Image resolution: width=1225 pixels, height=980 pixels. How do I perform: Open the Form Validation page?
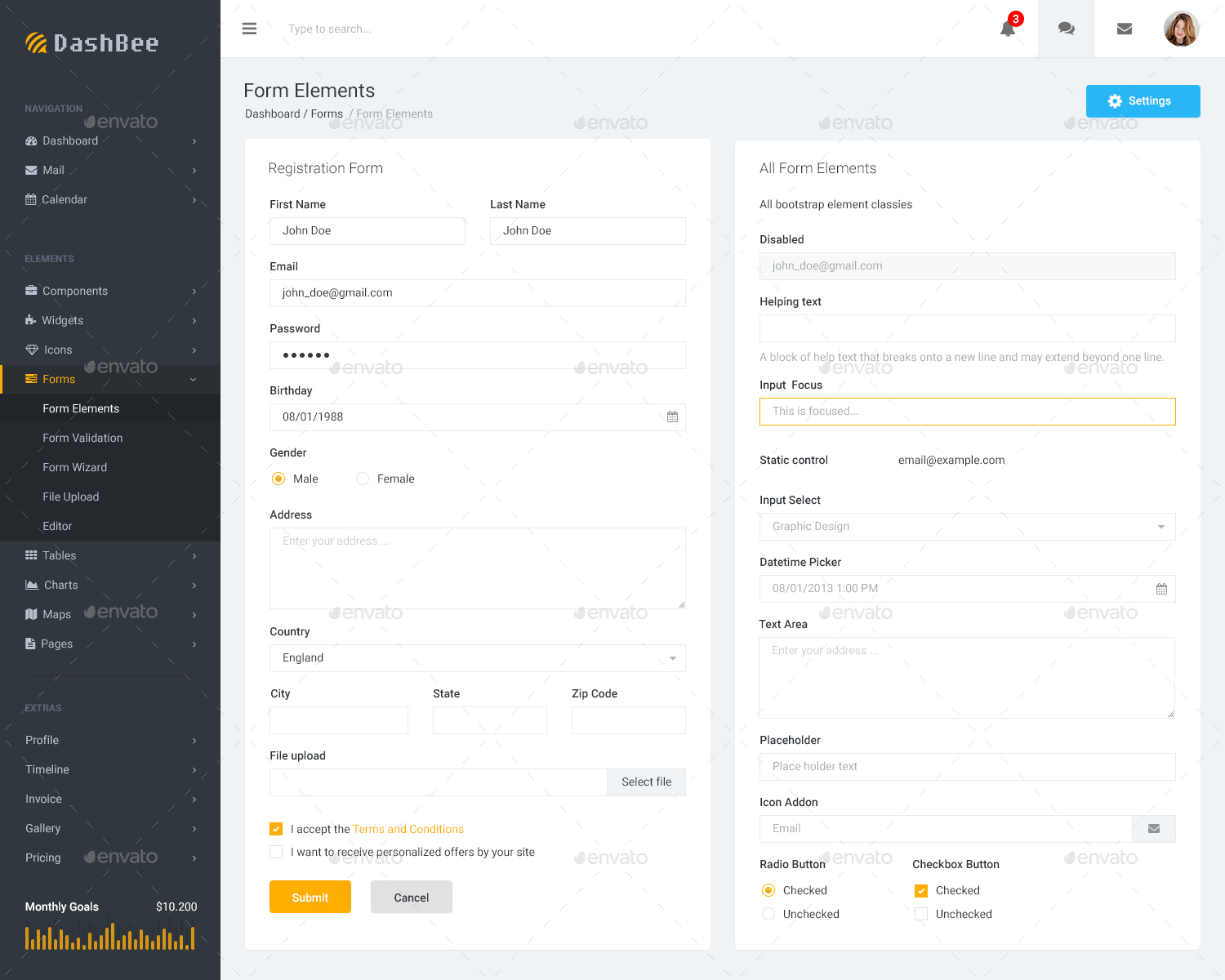point(82,438)
